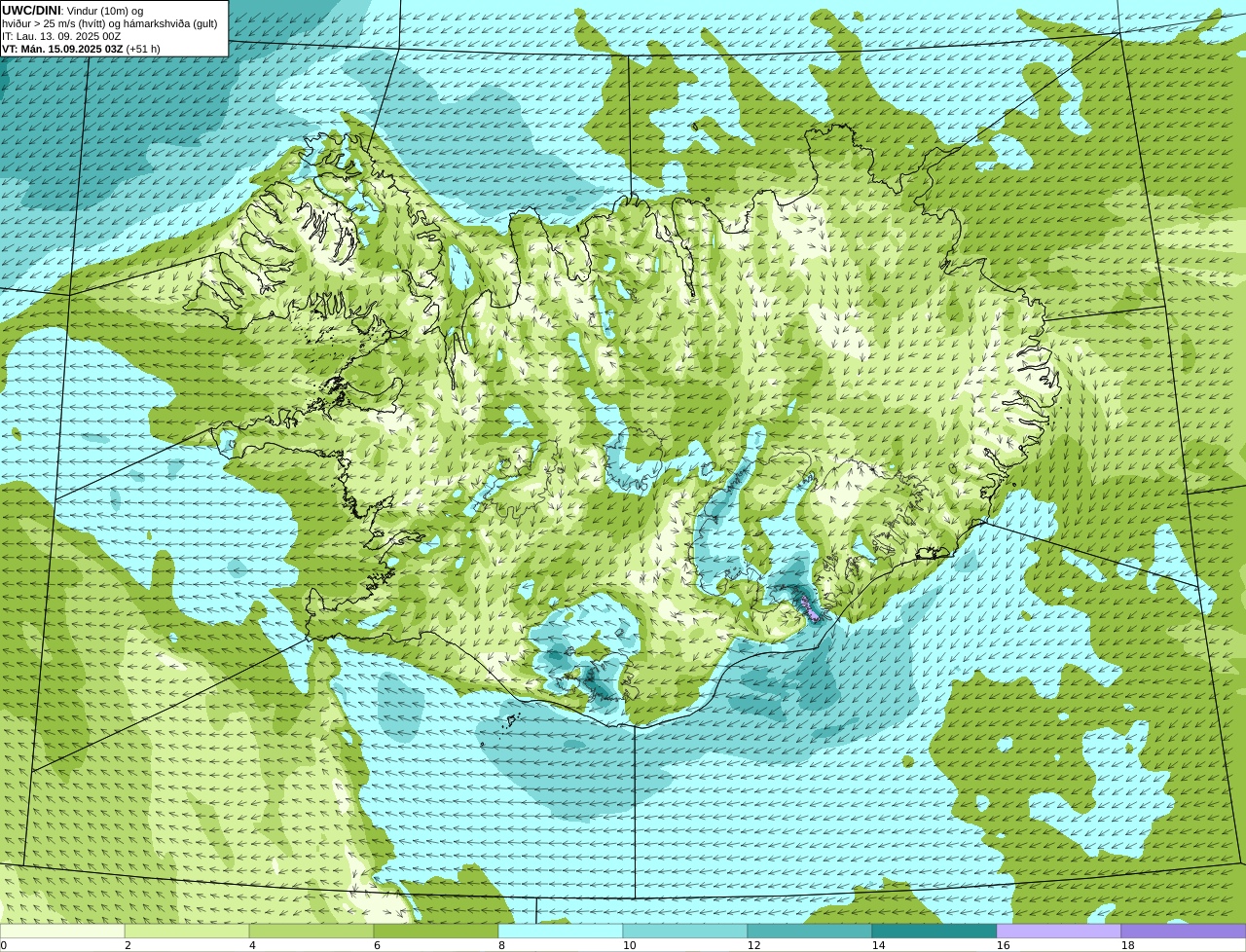This screenshot has width=1246, height=952.
Task: Click the 10–12 m/s turquoise legend swatch
Action: 685,931
